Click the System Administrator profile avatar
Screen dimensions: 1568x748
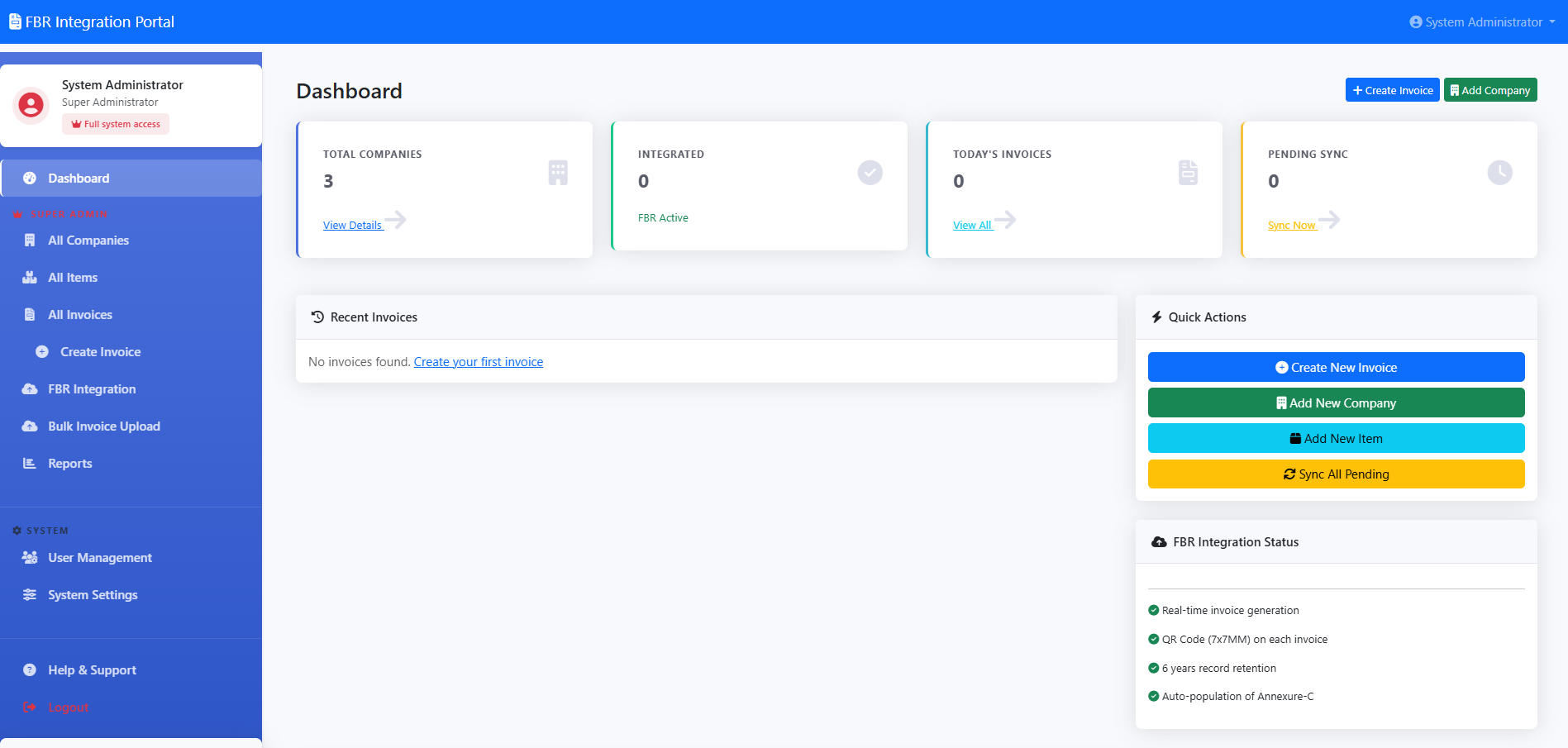pyautogui.click(x=31, y=105)
